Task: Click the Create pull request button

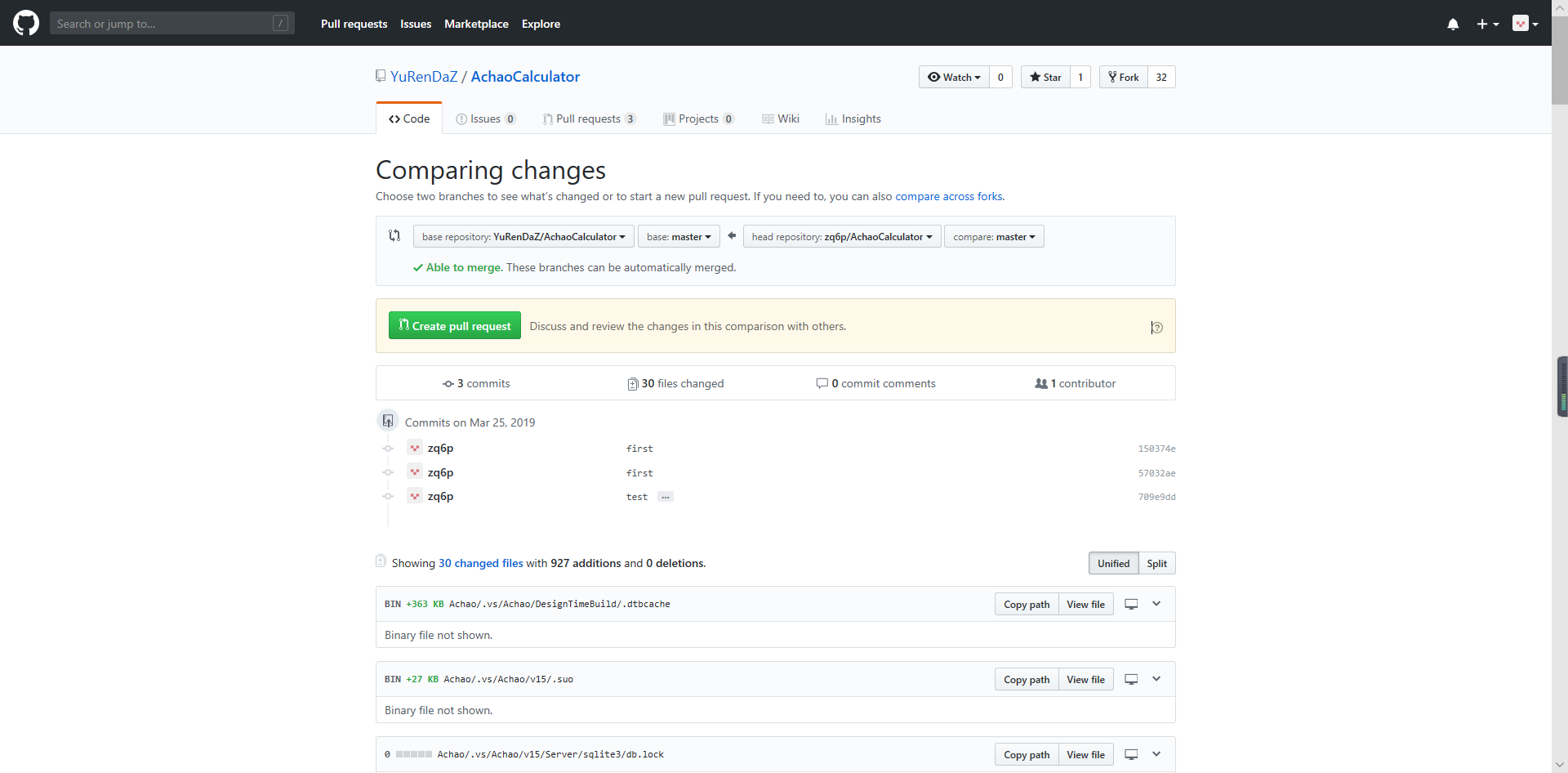Action: (x=455, y=325)
